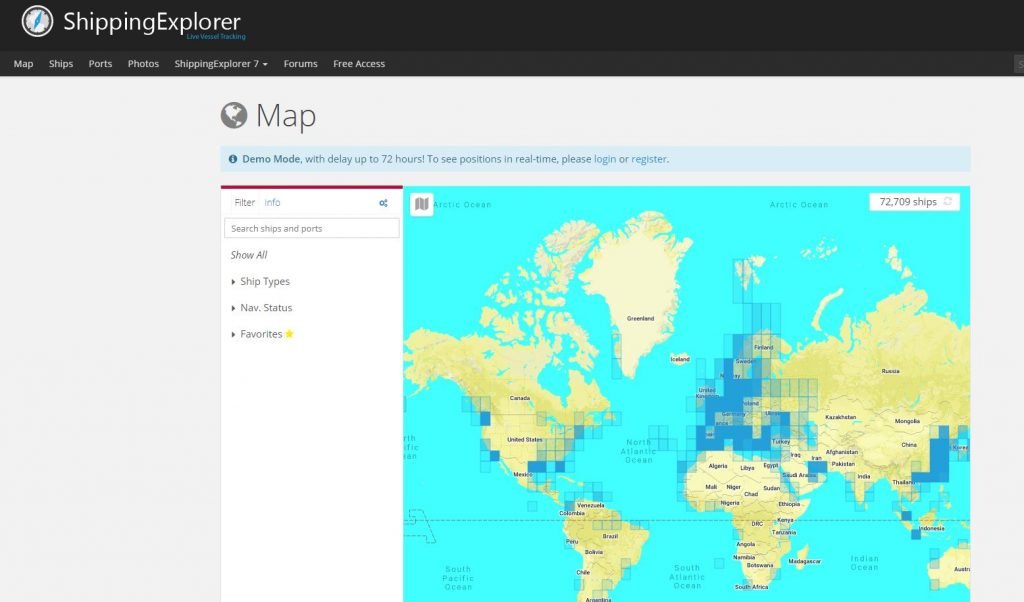Click the globe icon beside the Map heading
This screenshot has height=602, width=1024.
tap(234, 116)
